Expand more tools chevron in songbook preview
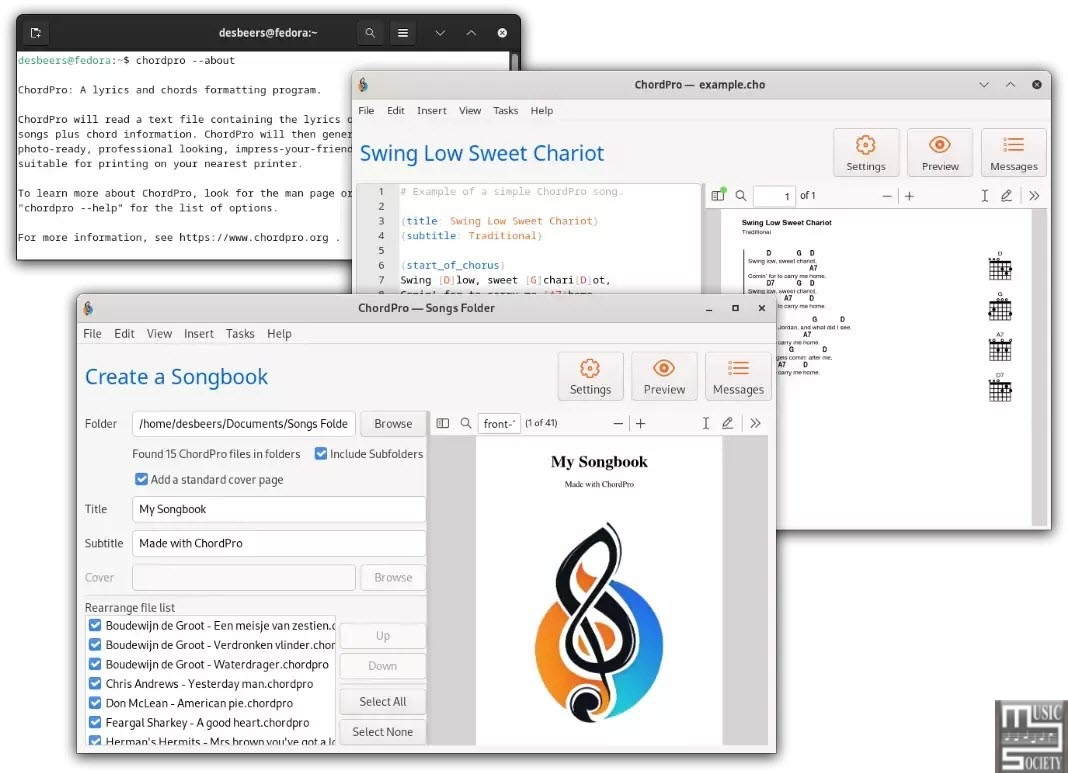1068x773 pixels. coord(755,424)
